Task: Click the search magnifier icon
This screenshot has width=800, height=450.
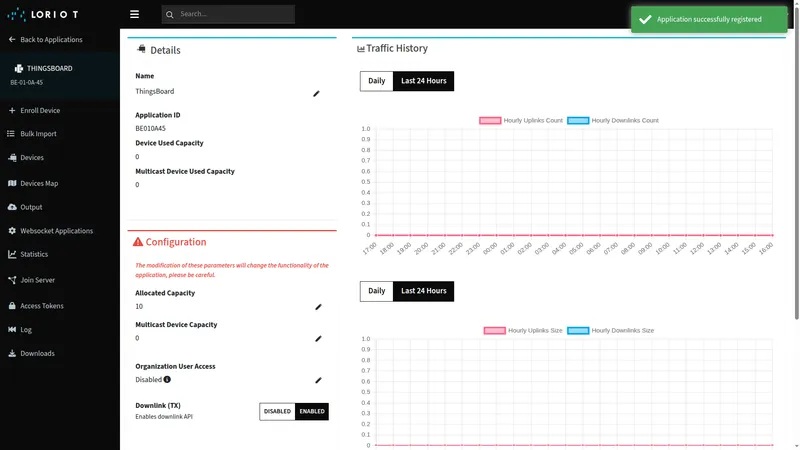Action: 170,14
